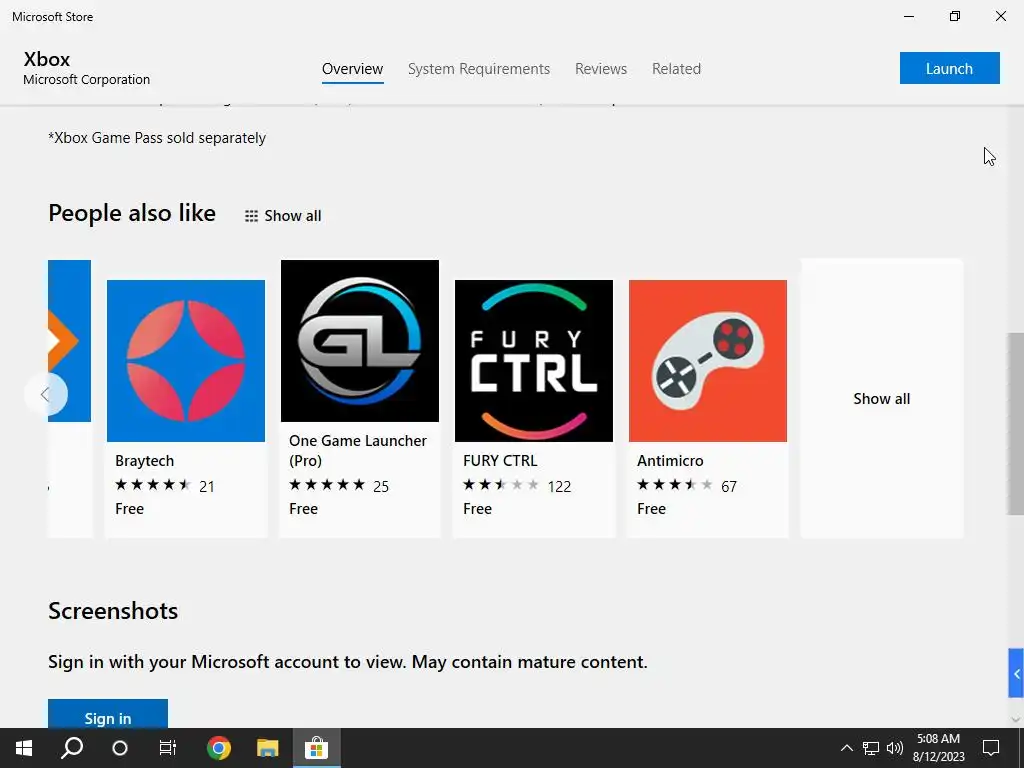
Task: Open taskbar Search magnifier
Action: point(72,748)
